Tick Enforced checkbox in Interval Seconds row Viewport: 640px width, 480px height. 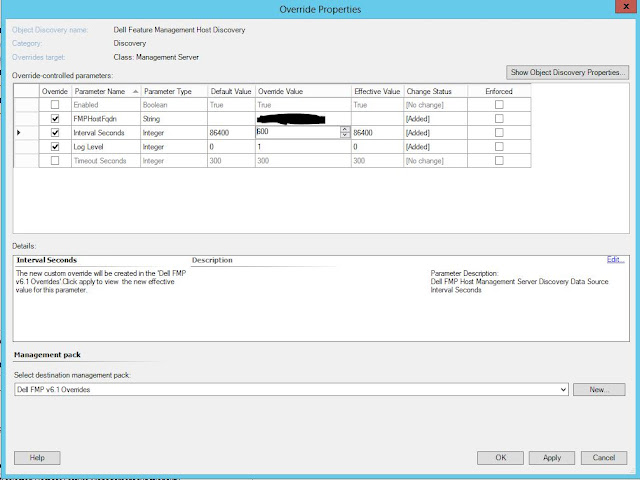tap(499, 133)
